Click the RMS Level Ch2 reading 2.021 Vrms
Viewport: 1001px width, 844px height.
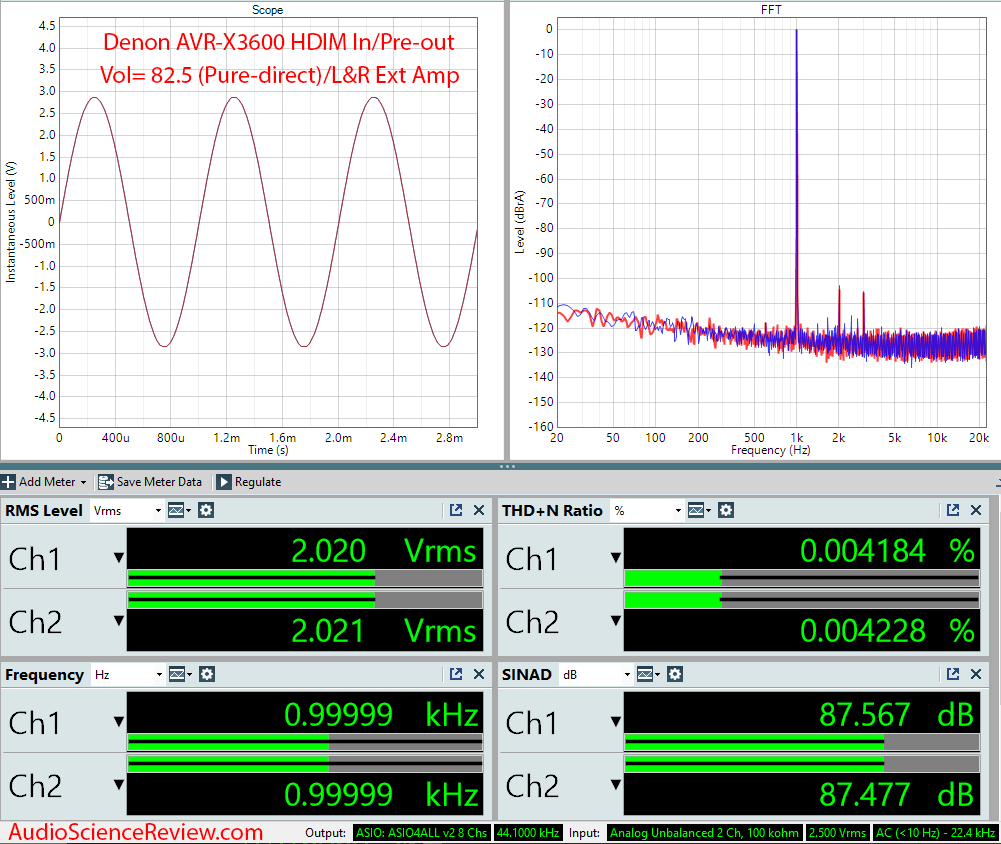click(383, 631)
